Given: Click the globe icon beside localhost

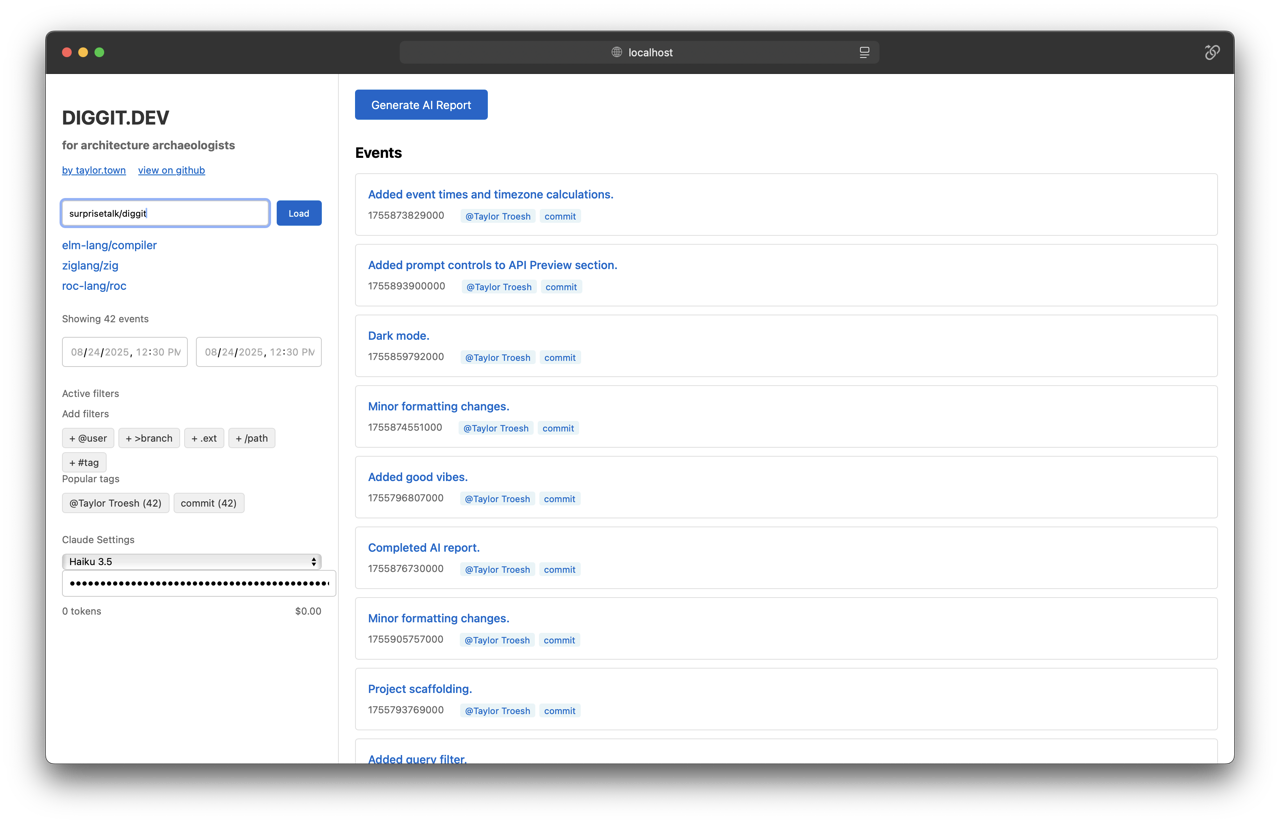Looking at the screenshot, I should 617,52.
